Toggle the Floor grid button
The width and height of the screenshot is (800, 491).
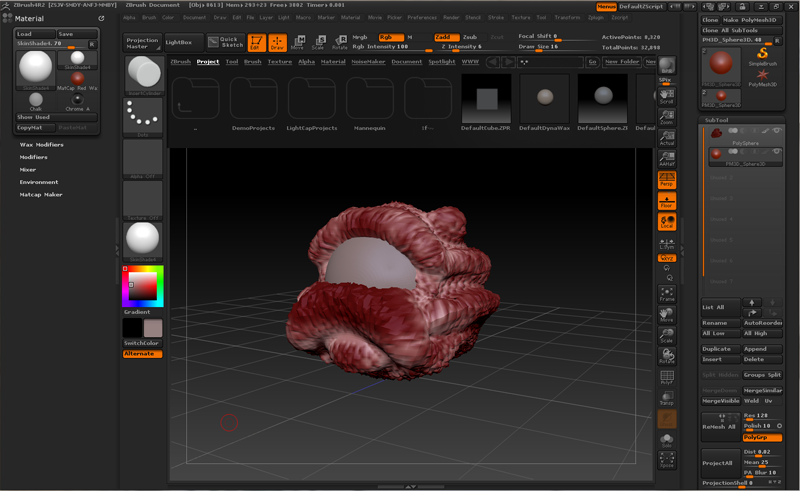coord(667,200)
